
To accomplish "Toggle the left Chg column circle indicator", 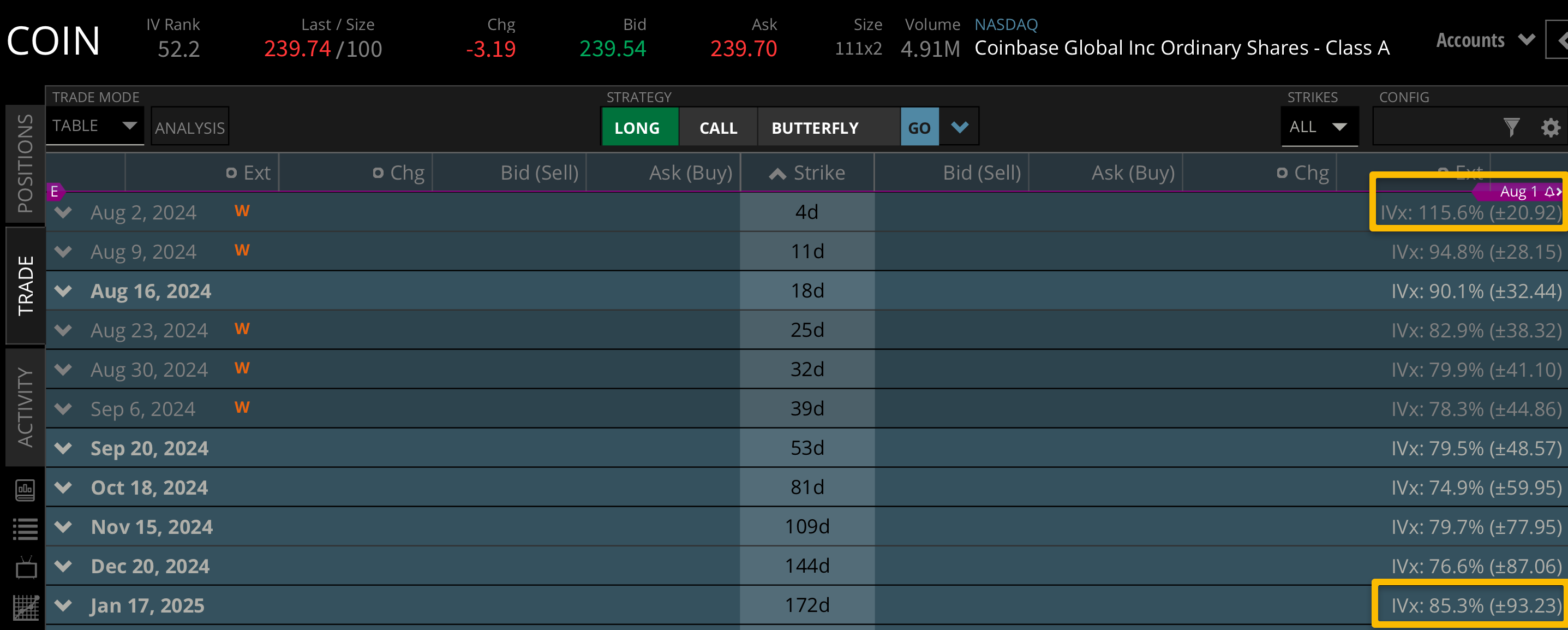I will coord(378,173).
